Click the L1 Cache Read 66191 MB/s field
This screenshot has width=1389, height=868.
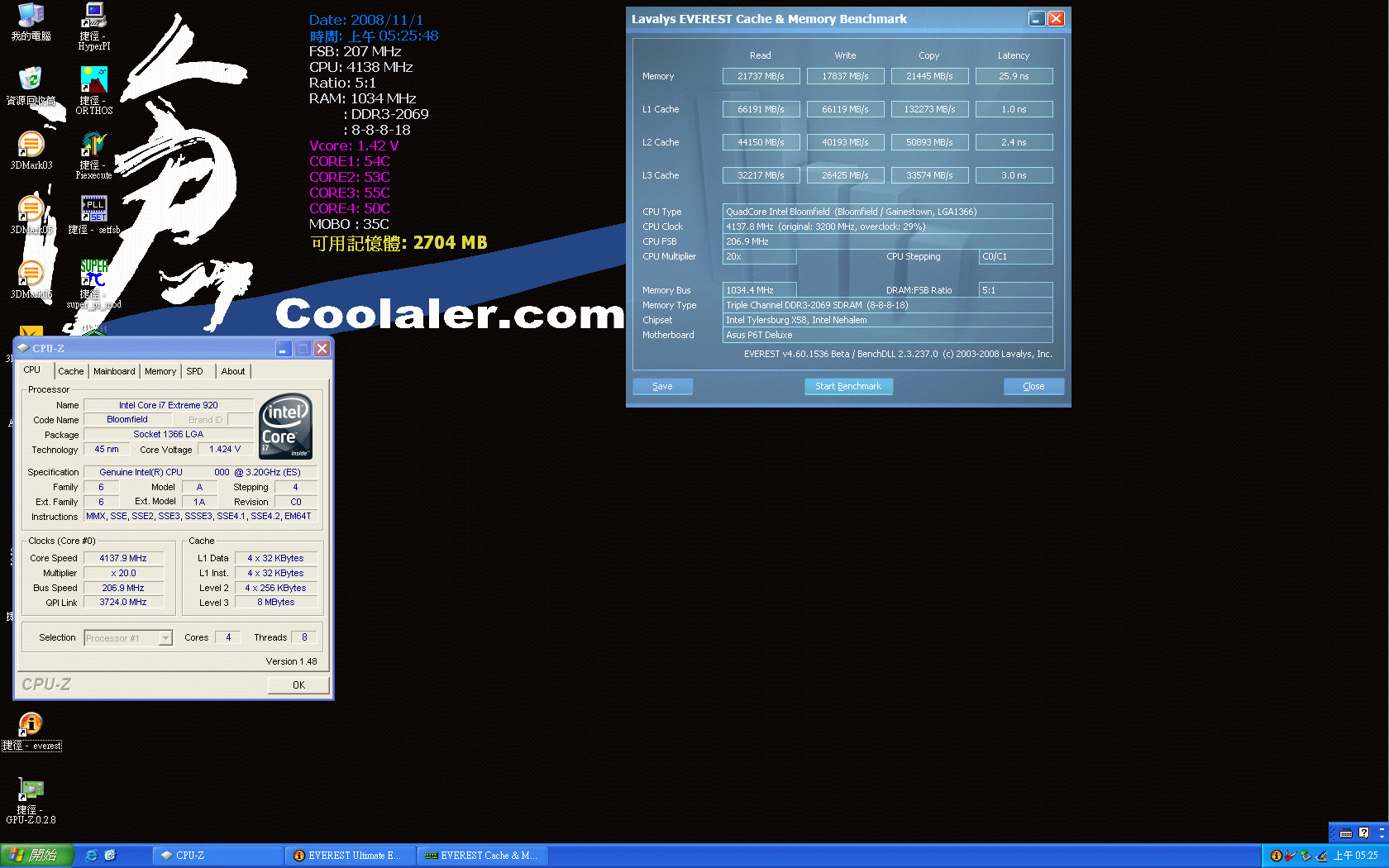tap(761, 109)
